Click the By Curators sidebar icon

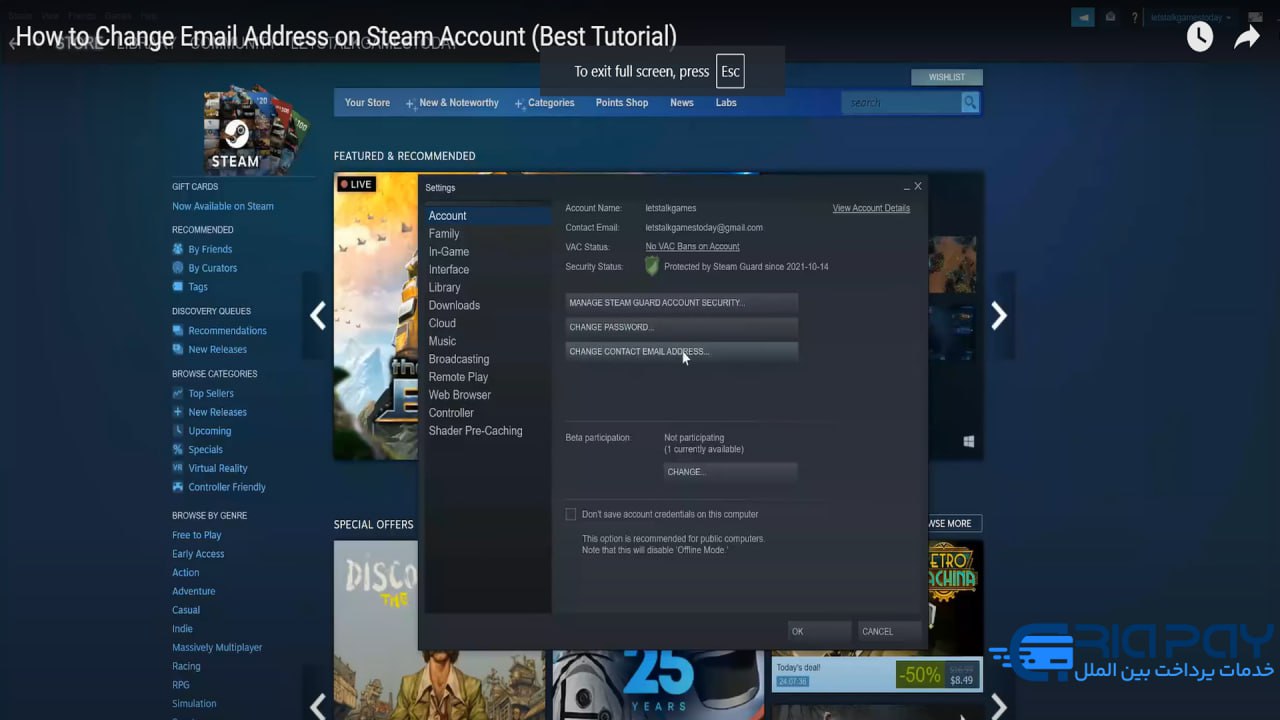coord(178,268)
